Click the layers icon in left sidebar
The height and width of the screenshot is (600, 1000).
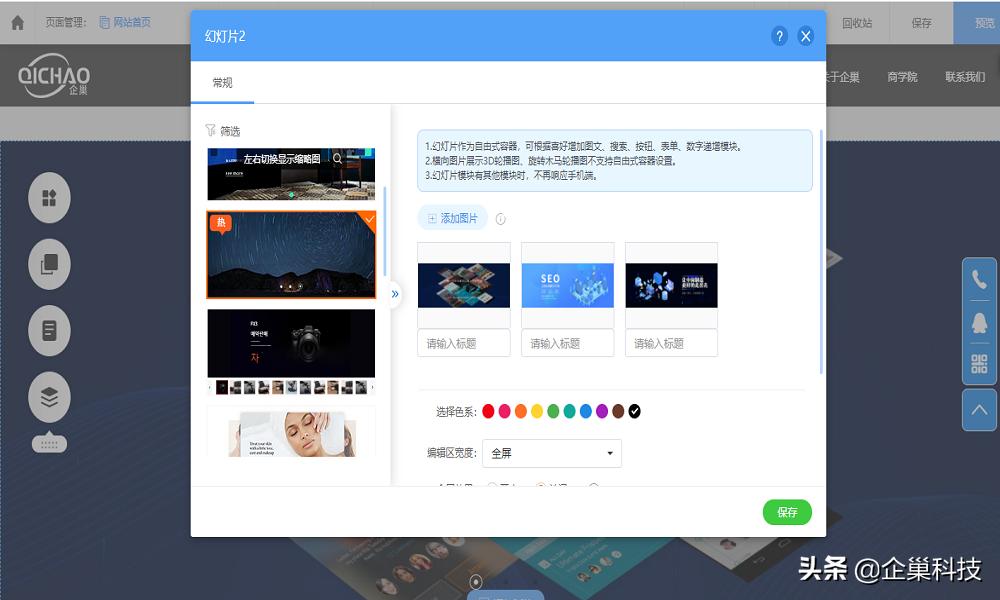point(48,399)
